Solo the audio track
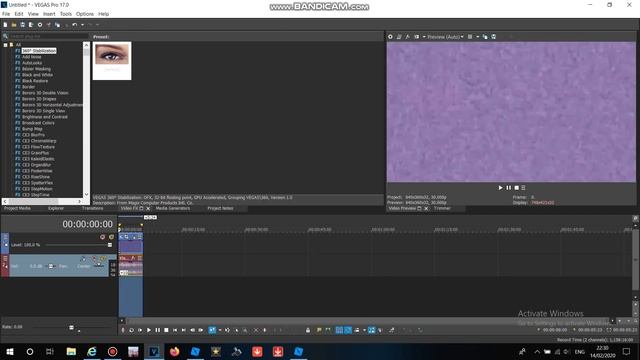Screen dimensions: 640x360 pyautogui.click(x=103, y=259)
